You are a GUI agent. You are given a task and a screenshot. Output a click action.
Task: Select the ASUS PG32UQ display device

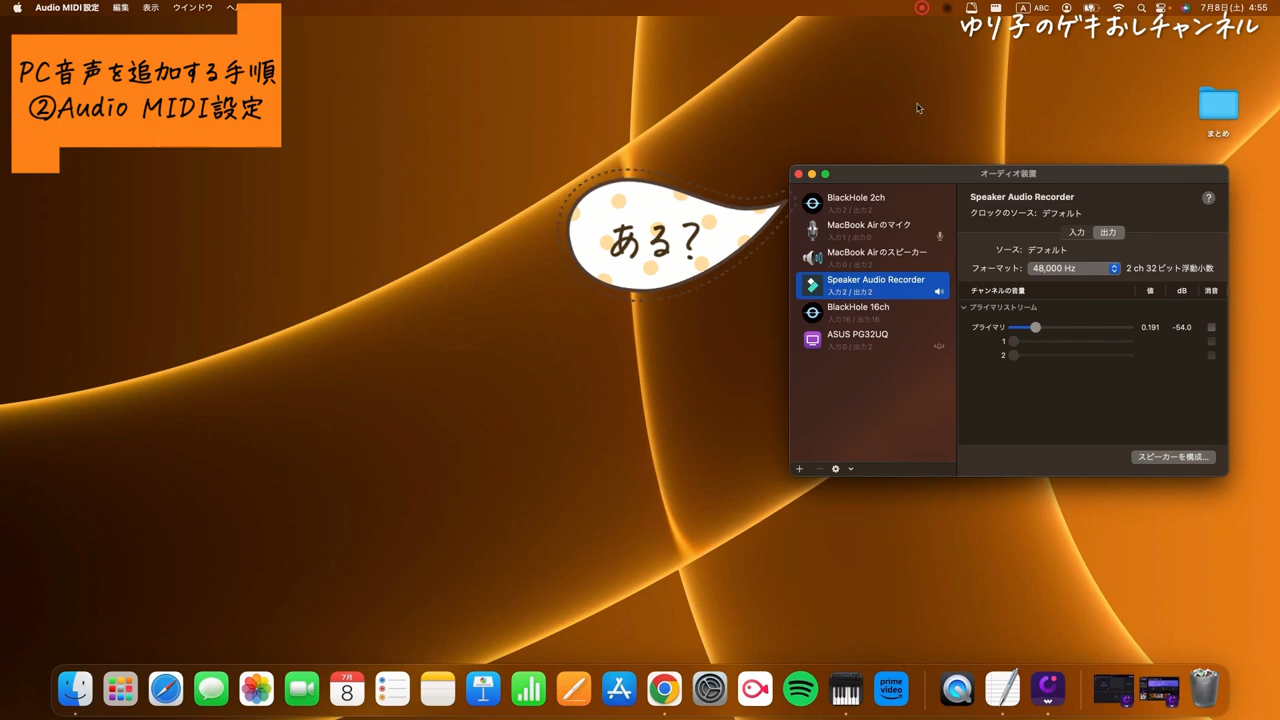coord(872,340)
